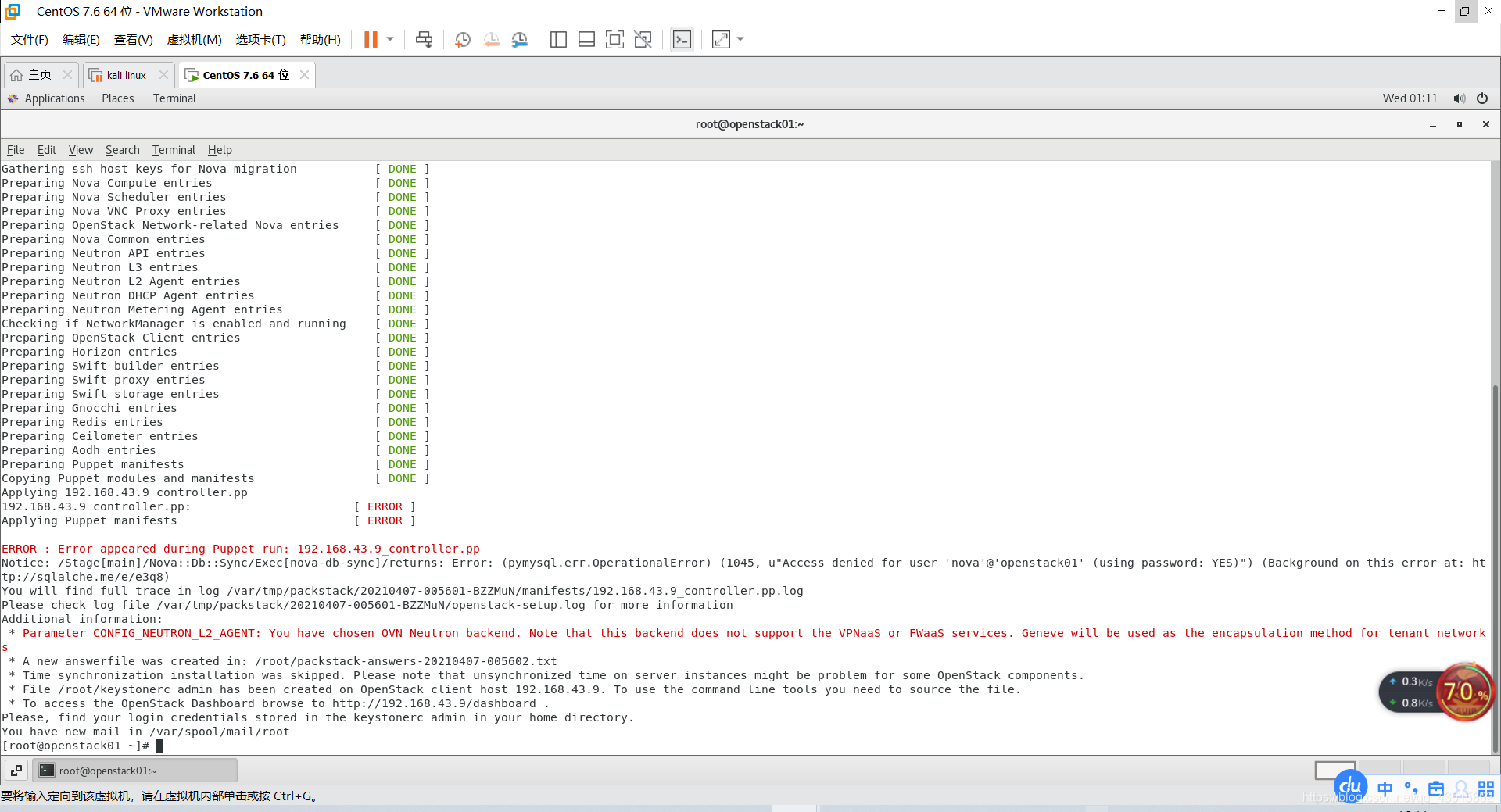Viewport: 1501px width, 812px height.
Task: Minimize the root@openstack01 terminal window
Action: 1433,124
